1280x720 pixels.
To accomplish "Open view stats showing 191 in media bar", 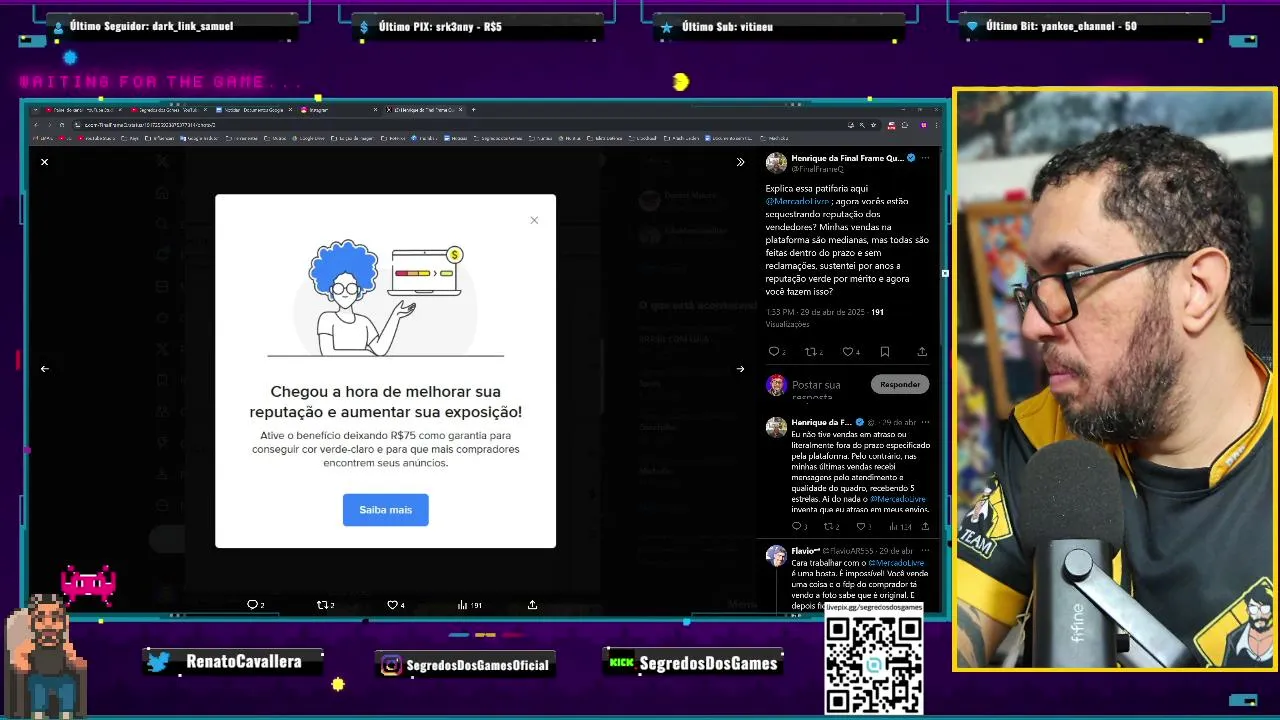I will 469,604.
